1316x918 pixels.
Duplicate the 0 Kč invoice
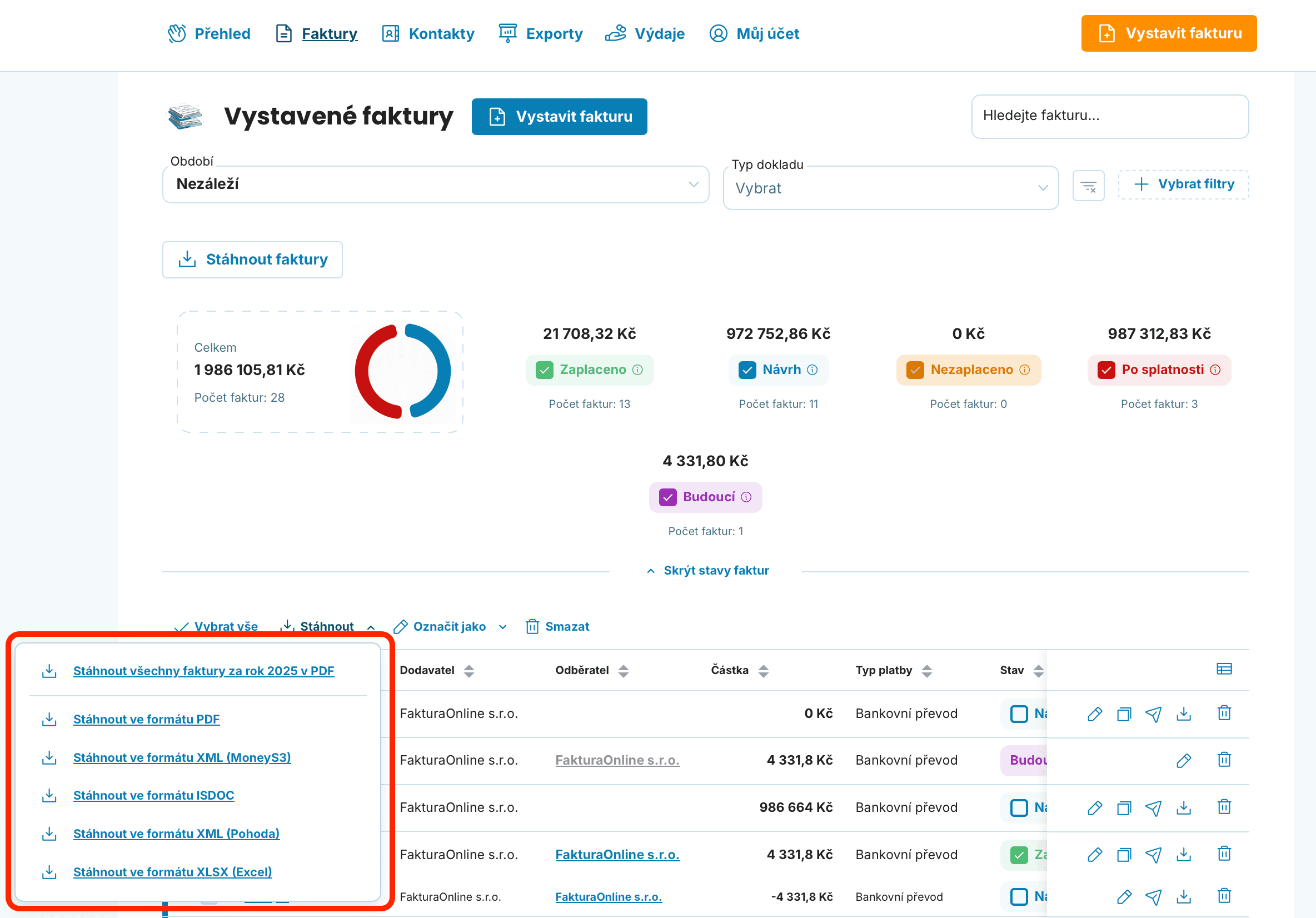pyautogui.click(x=1123, y=714)
